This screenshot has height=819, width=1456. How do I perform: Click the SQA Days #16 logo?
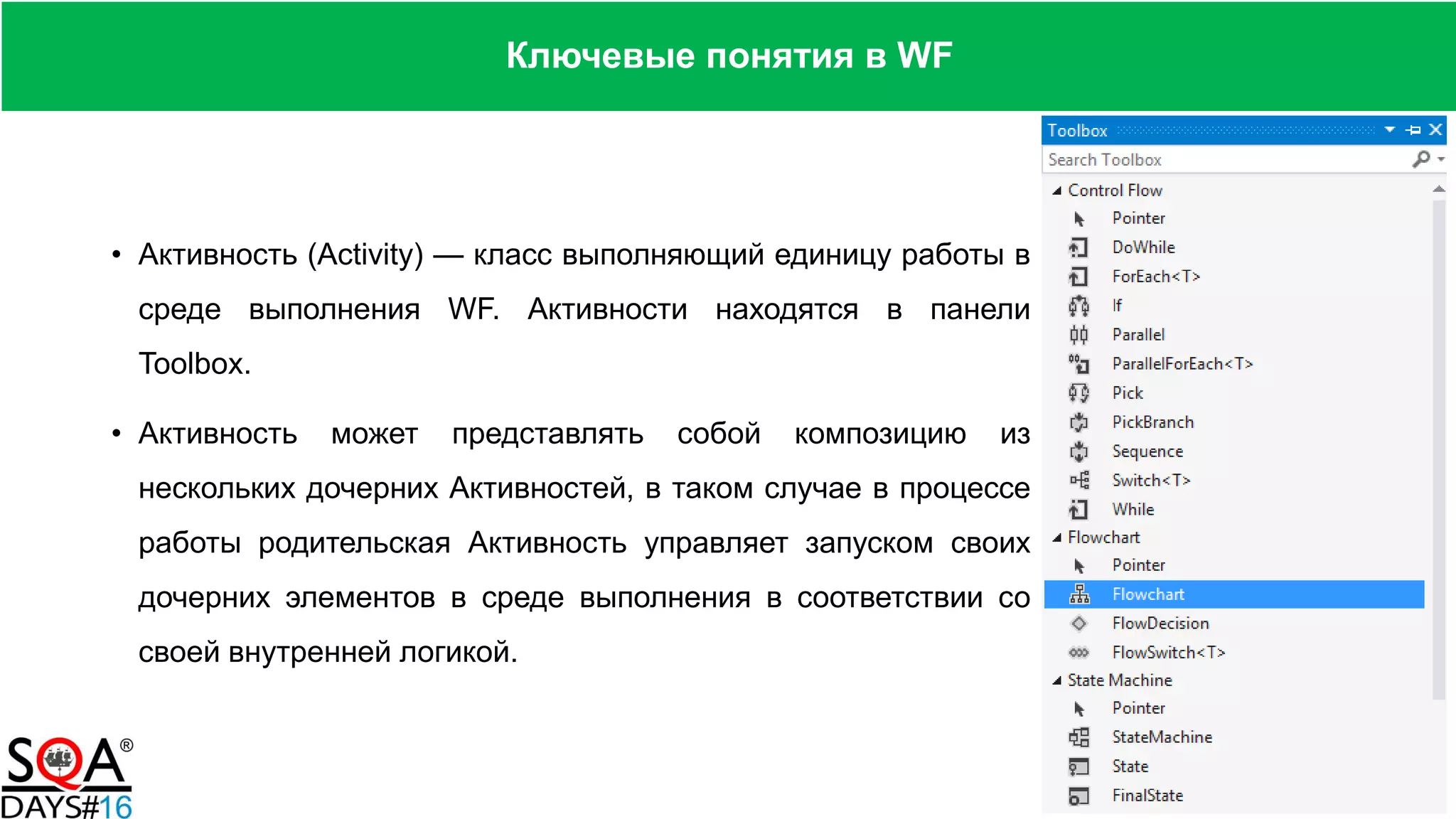[68, 778]
